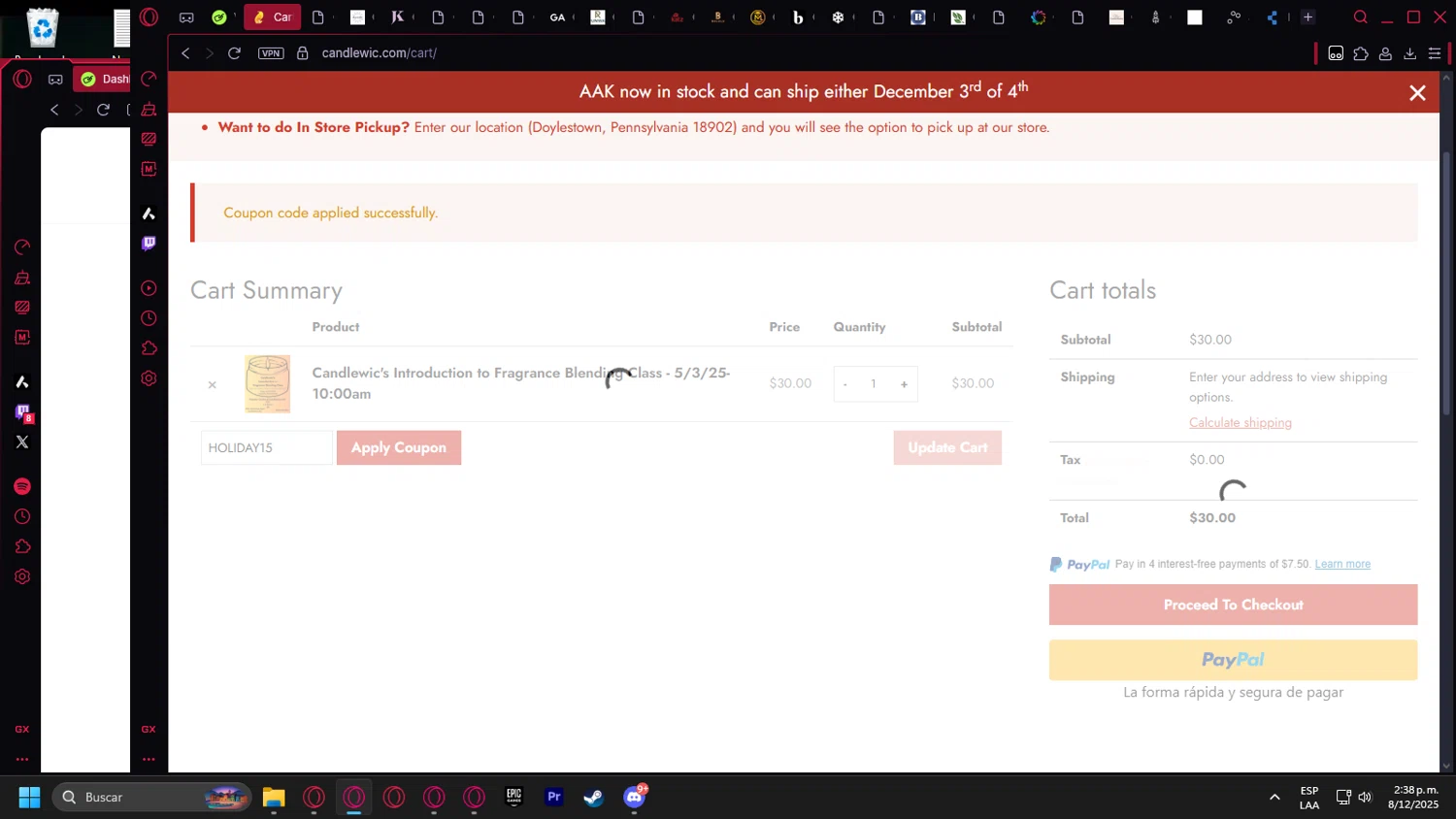Screen dimensions: 1456x819
Task: Open GX Cleaner in front window sidebar
Action: tap(149, 109)
